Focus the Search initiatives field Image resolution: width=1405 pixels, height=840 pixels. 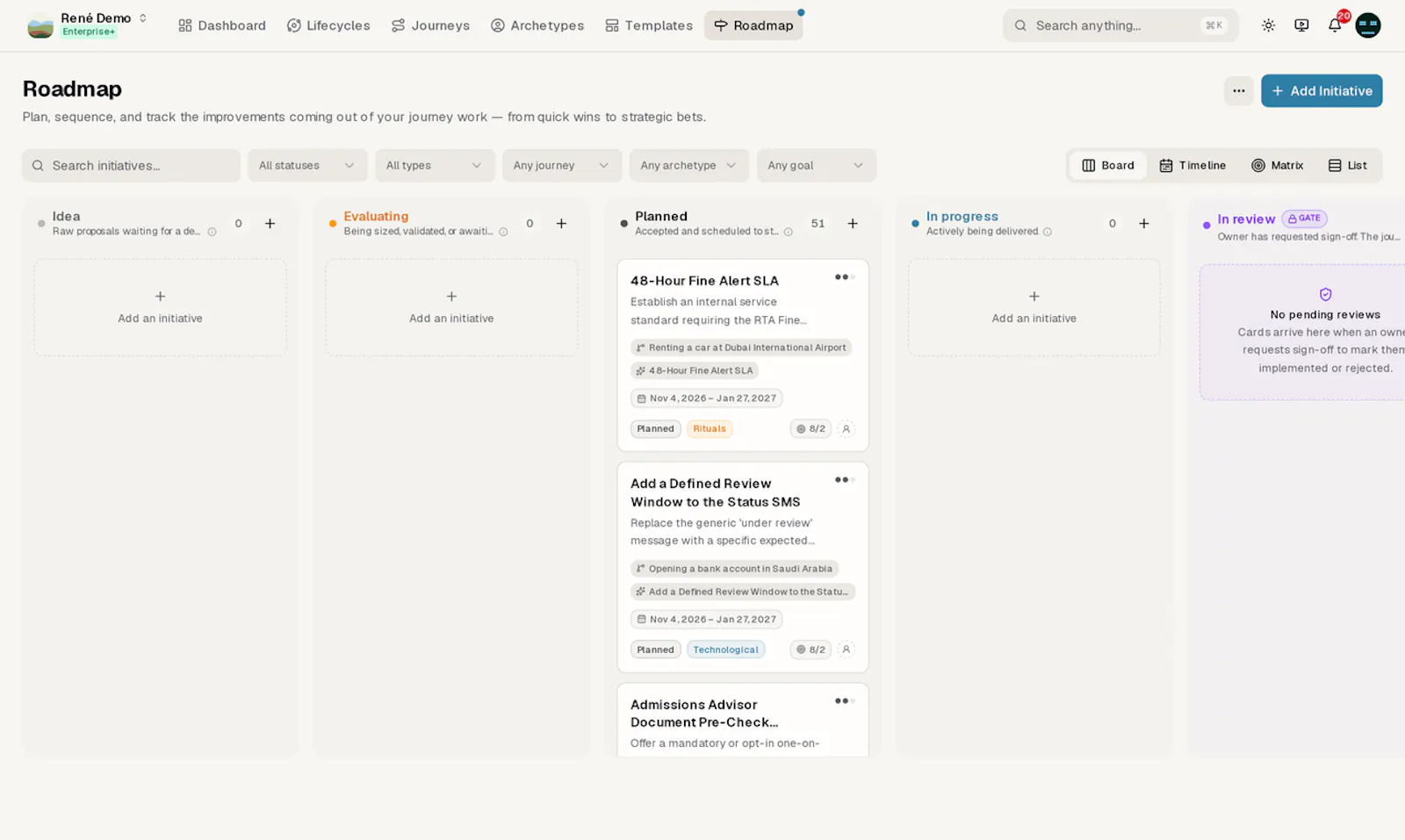tap(132, 166)
